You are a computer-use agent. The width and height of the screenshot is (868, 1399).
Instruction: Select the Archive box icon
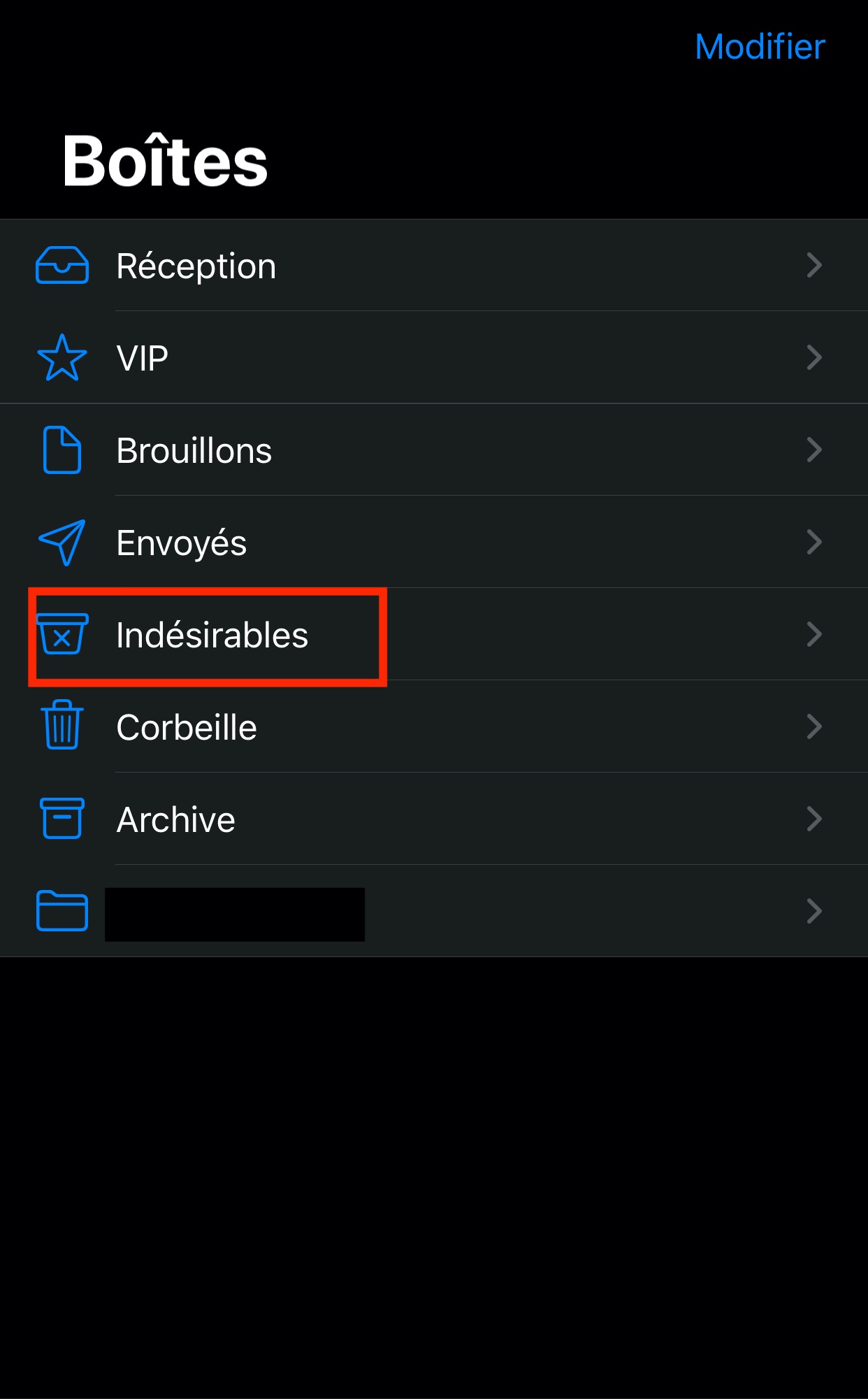(x=62, y=818)
